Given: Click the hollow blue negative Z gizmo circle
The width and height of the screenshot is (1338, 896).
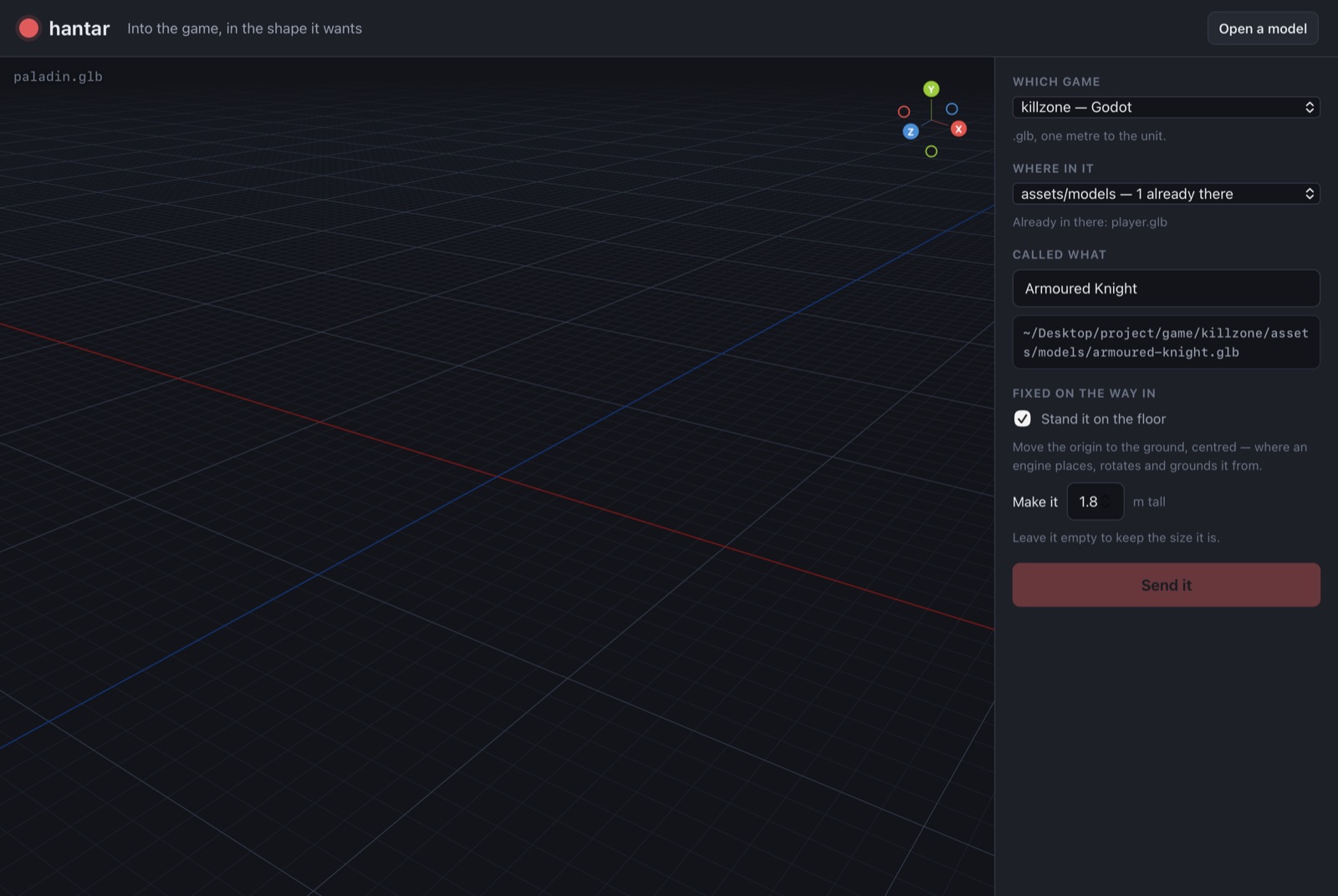Looking at the screenshot, I should point(952,109).
